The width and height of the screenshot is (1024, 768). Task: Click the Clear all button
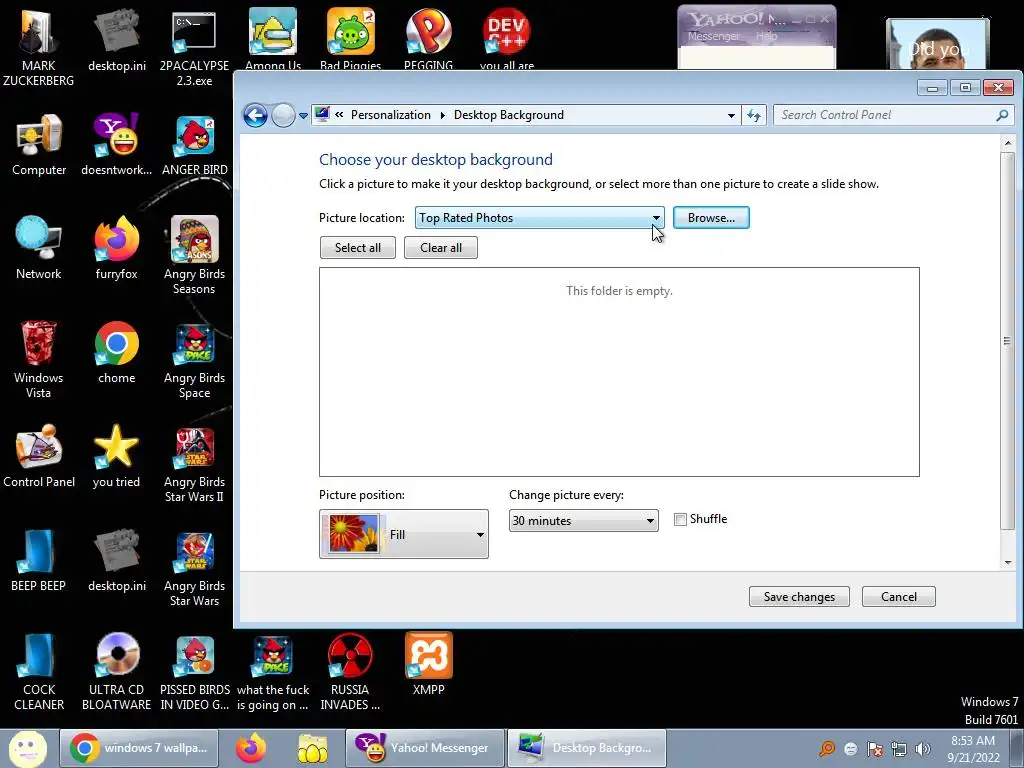tap(441, 248)
